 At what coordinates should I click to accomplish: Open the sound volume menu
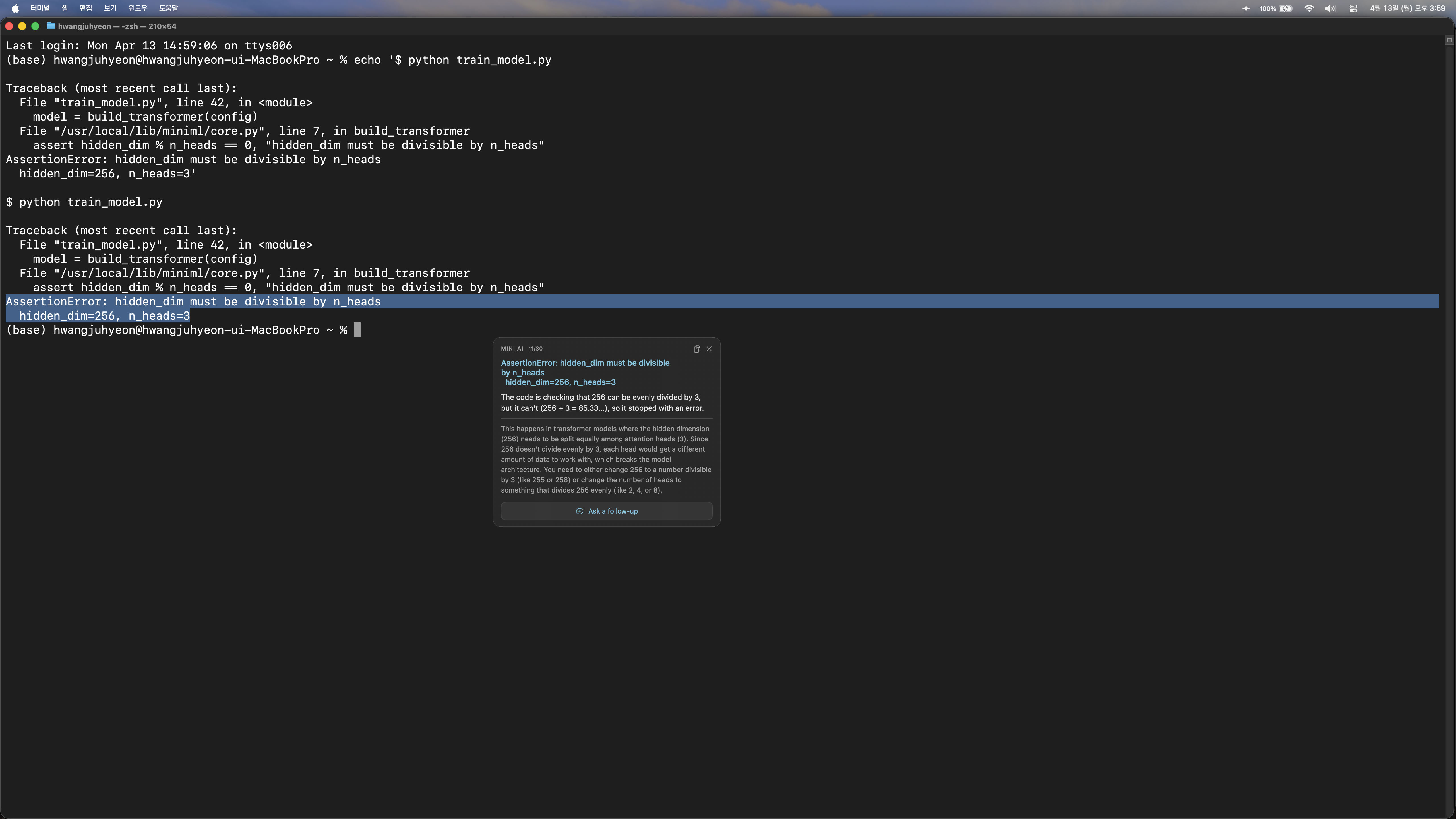pyautogui.click(x=1330, y=9)
